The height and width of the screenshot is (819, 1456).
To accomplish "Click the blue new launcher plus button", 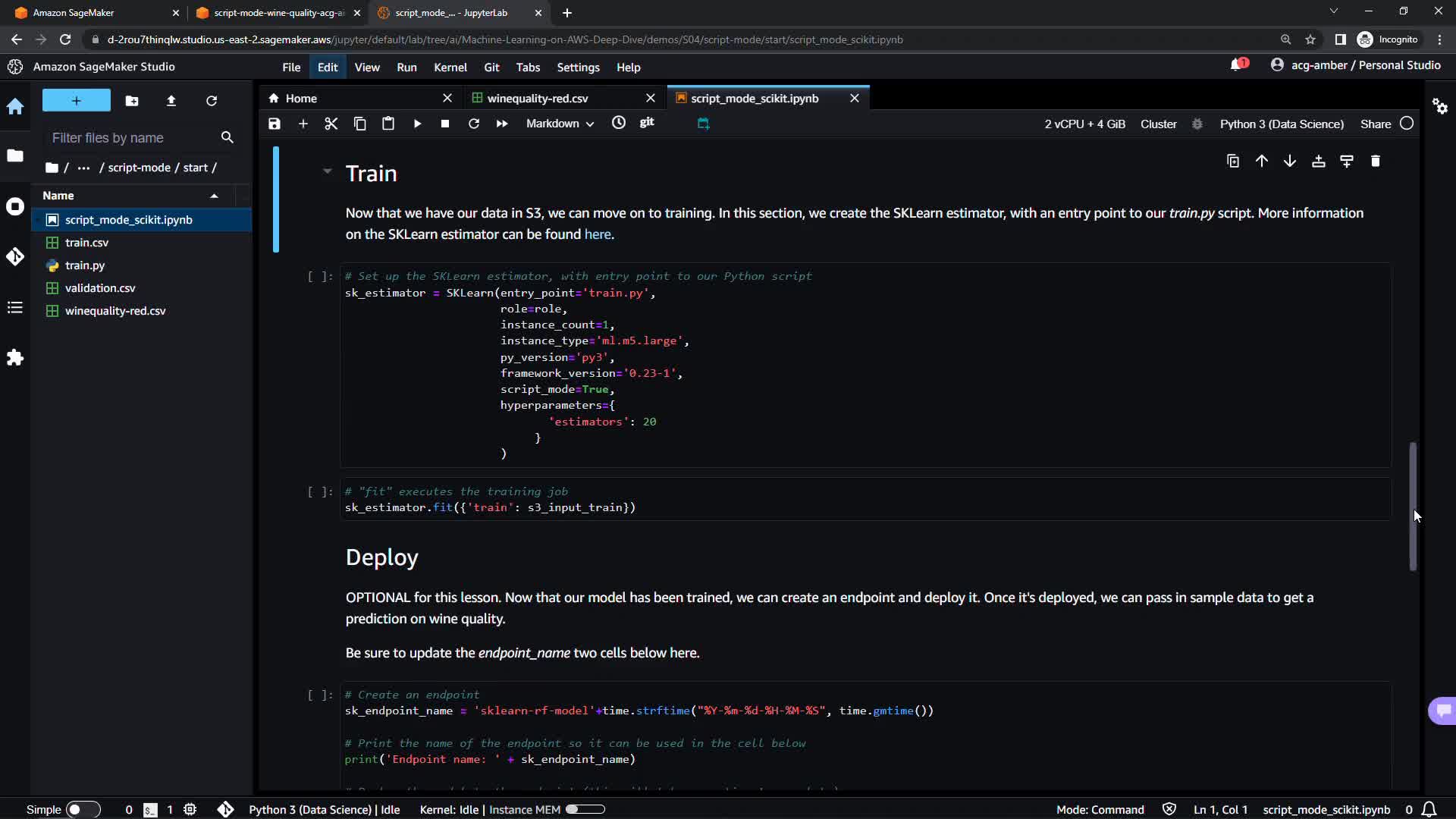I will point(76,100).
